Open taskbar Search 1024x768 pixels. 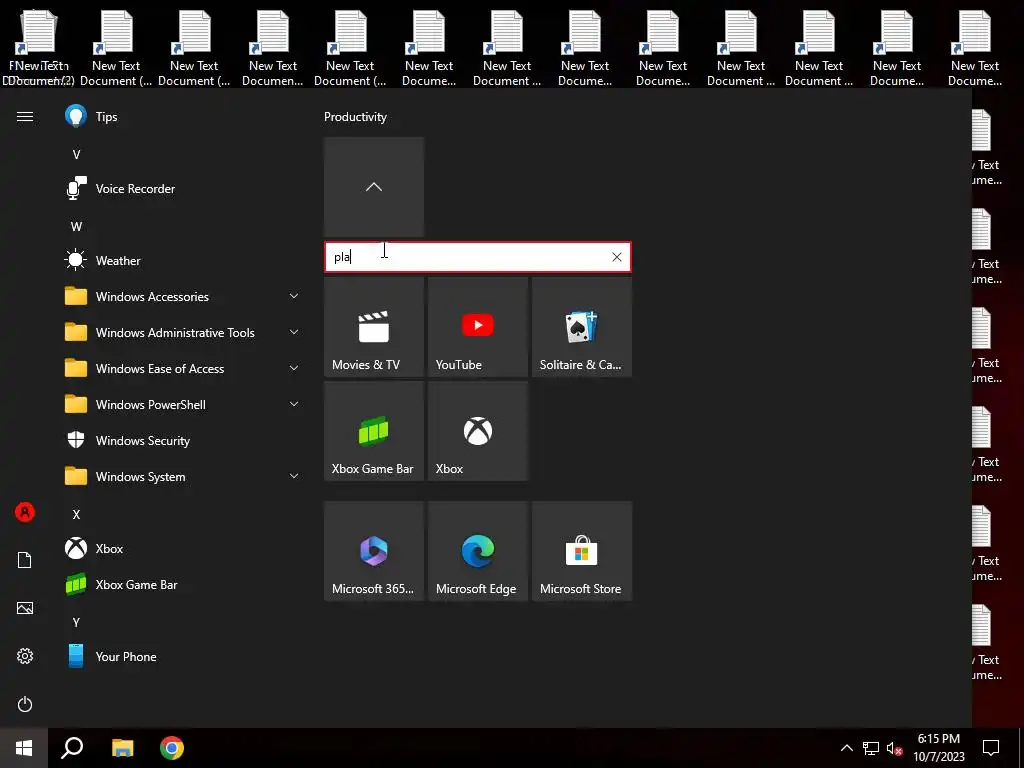(x=72, y=748)
